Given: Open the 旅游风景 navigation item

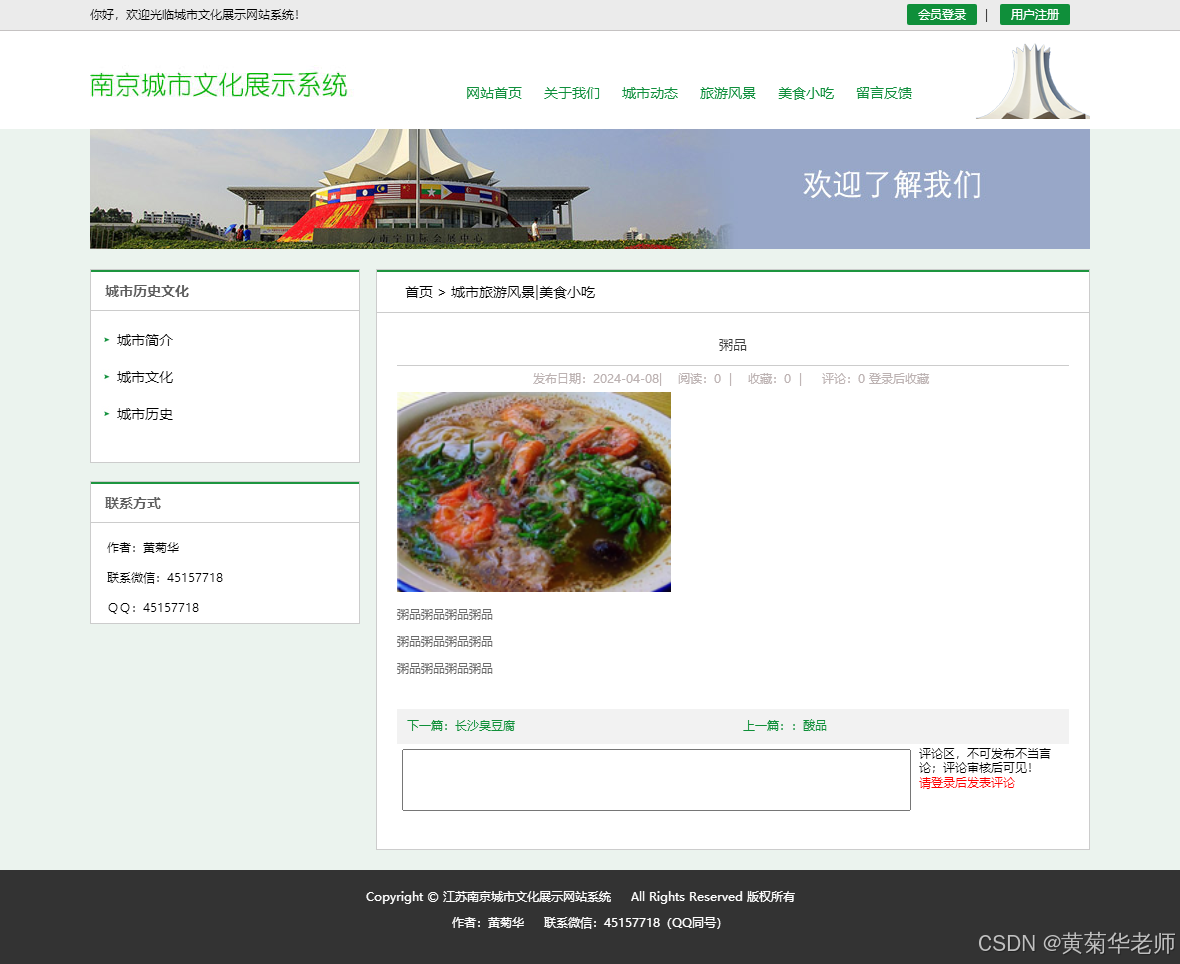Looking at the screenshot, I should click(728, 93).
